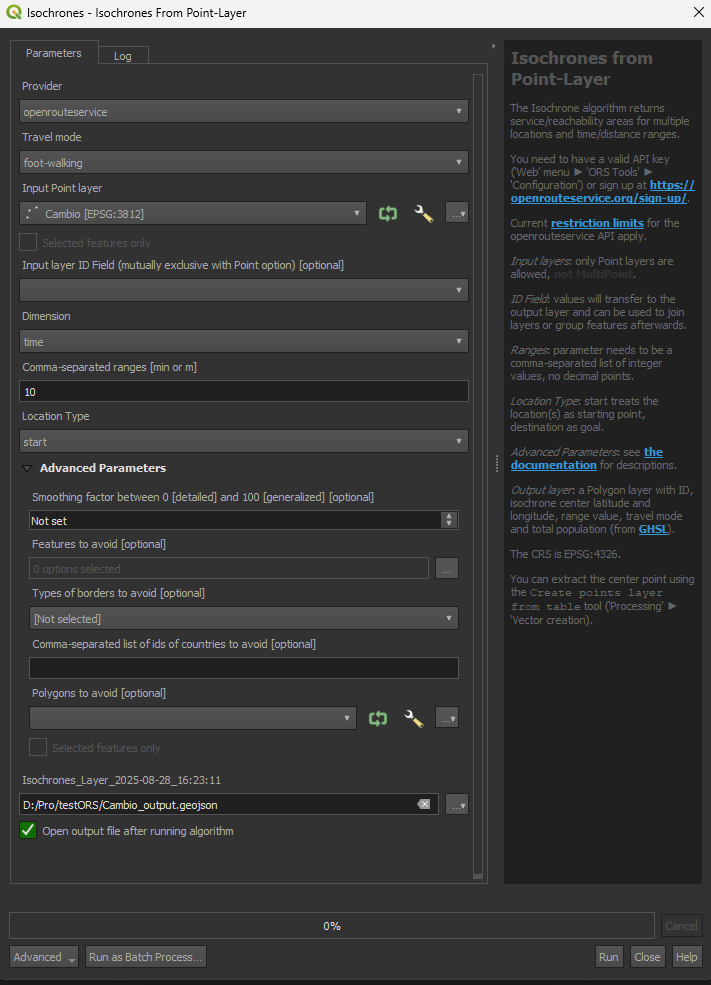Screen dimensions: 711x985
Task: Collapse the Advanced Parameters section
Action: (x=26, y=468)
